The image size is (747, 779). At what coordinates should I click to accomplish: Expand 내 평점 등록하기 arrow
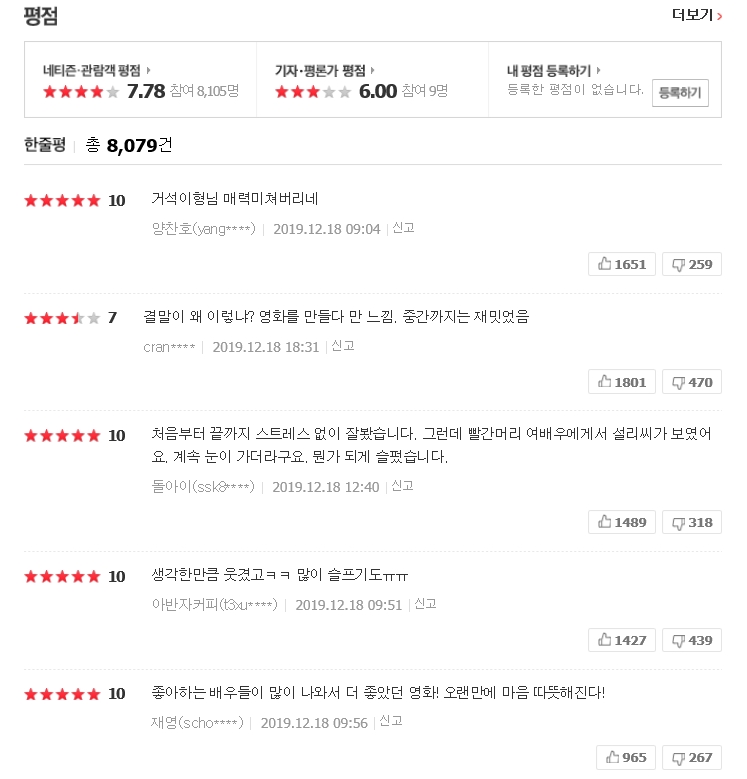600,70
